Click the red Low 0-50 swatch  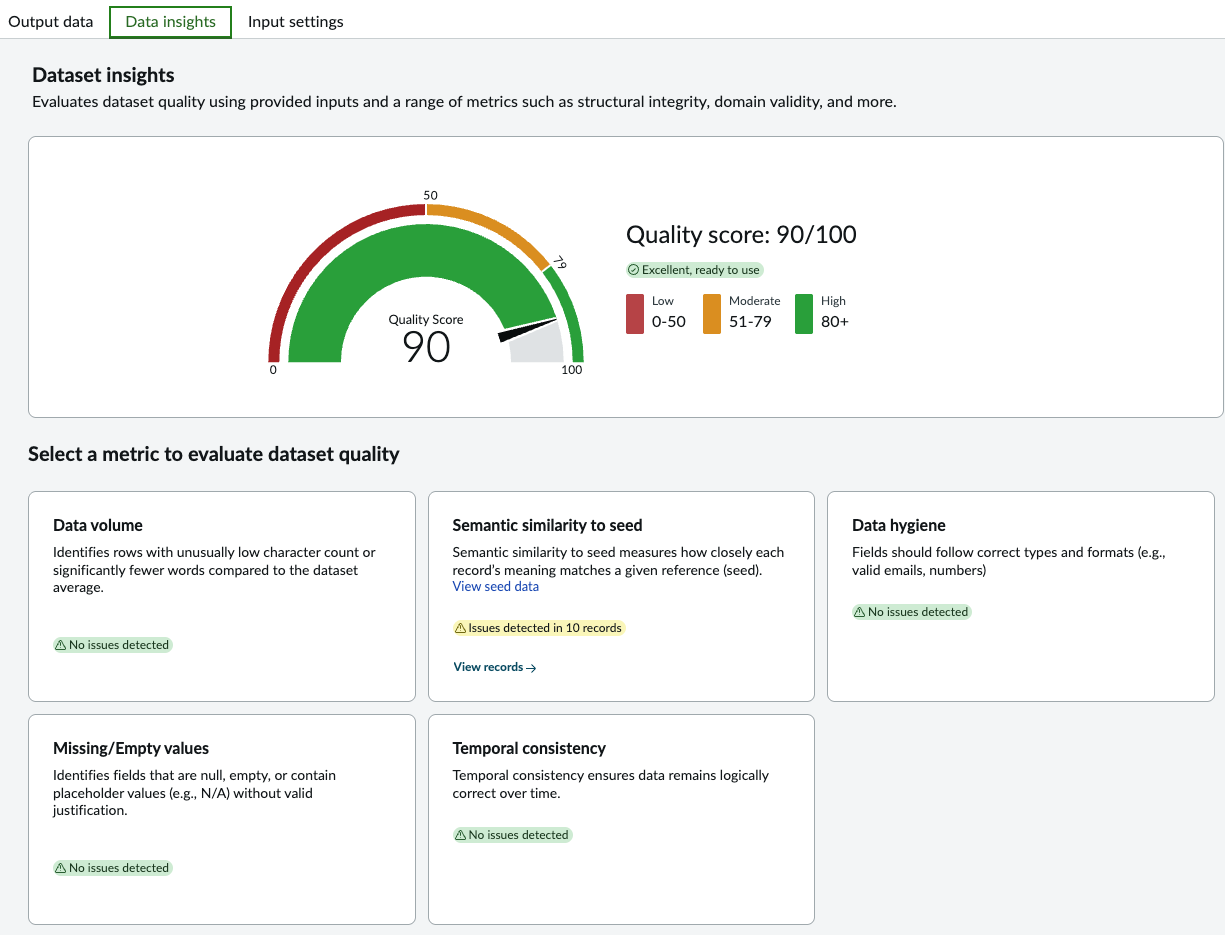(x=635, y=314)
